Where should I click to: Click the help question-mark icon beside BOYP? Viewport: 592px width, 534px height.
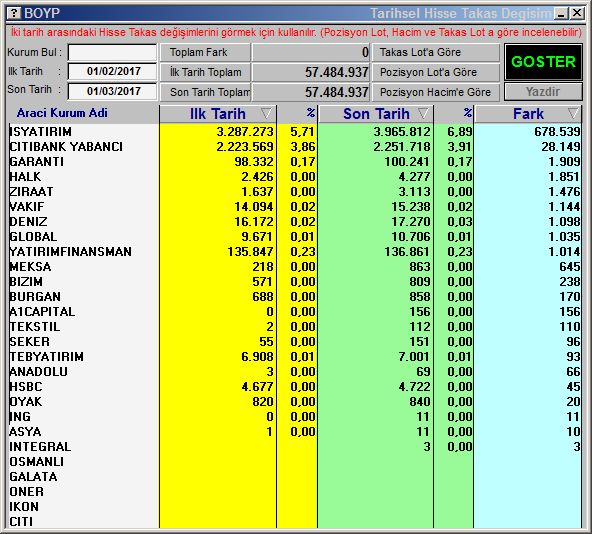click(14, 14)
